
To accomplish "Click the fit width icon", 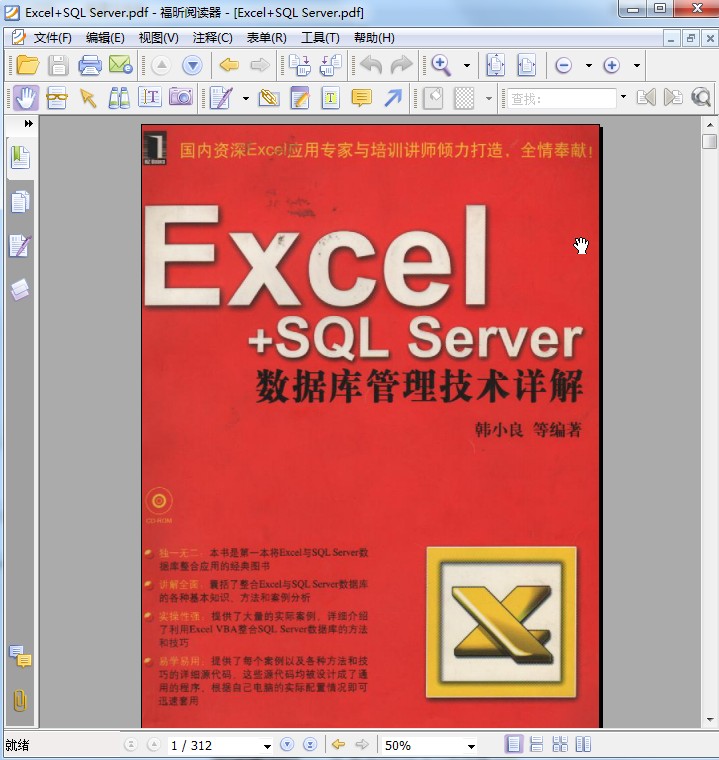I will 527,65.
